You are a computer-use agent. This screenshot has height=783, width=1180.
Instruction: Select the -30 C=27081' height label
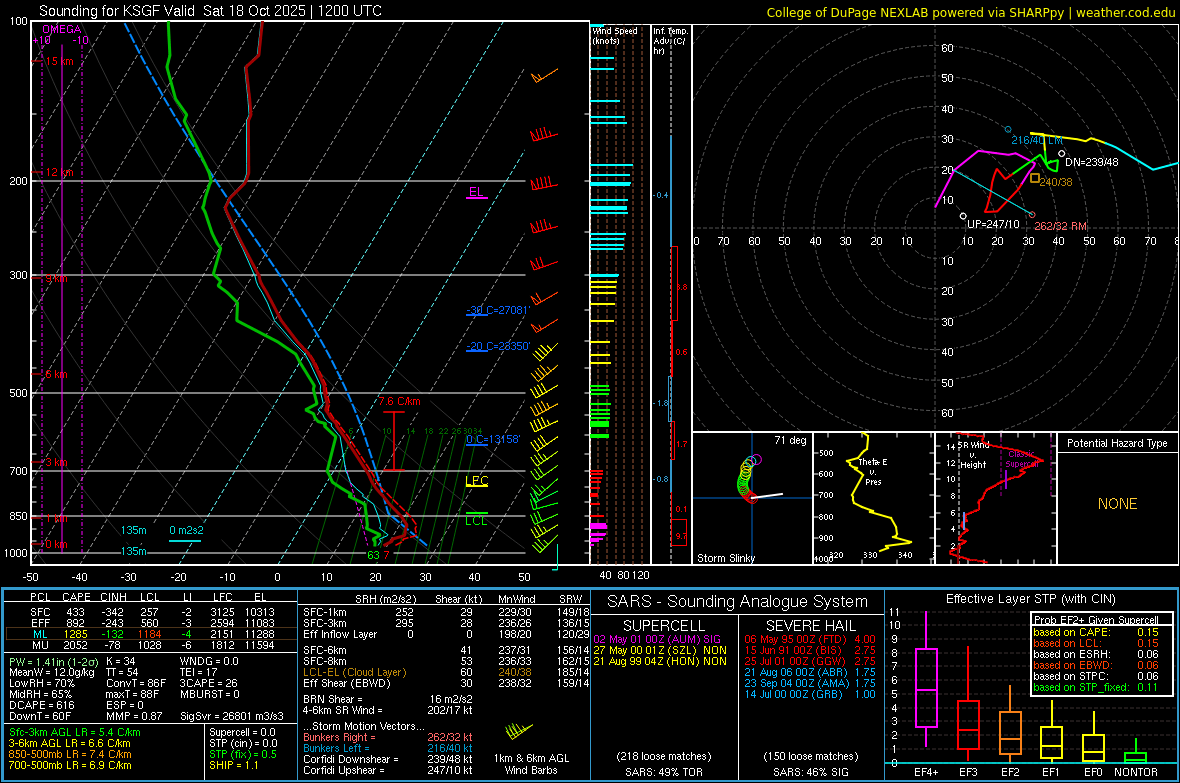(498, 310)
